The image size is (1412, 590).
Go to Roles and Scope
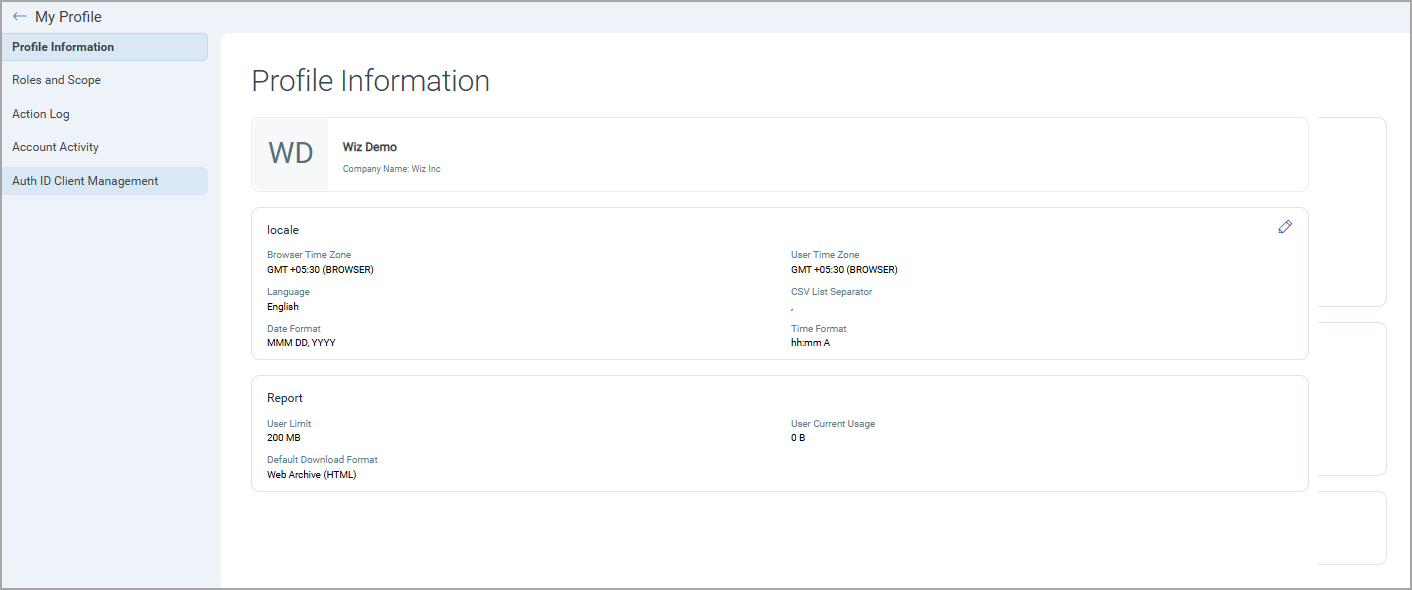tap(56, 80)
